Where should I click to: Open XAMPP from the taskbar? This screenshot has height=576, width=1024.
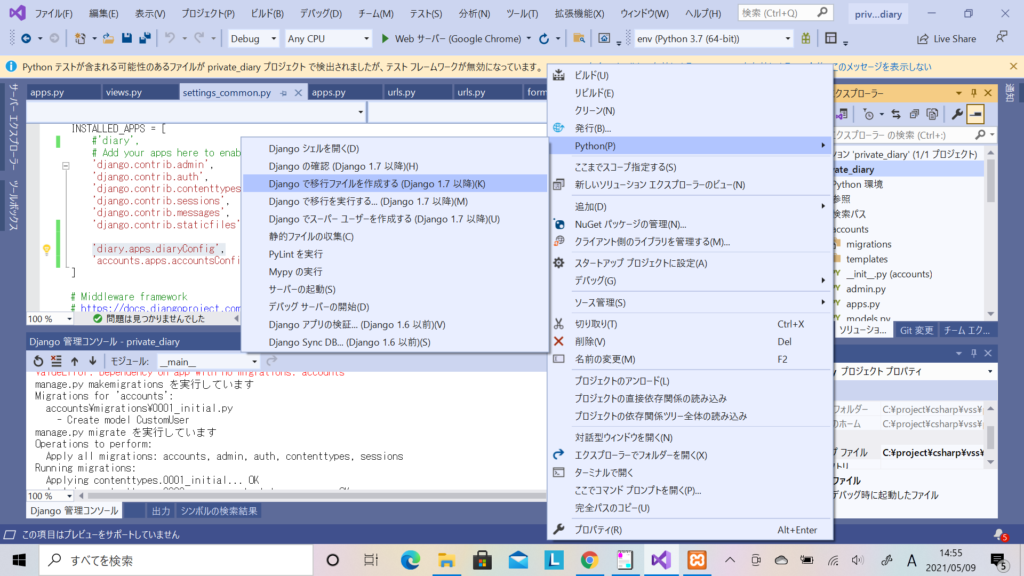click(697, 560)
